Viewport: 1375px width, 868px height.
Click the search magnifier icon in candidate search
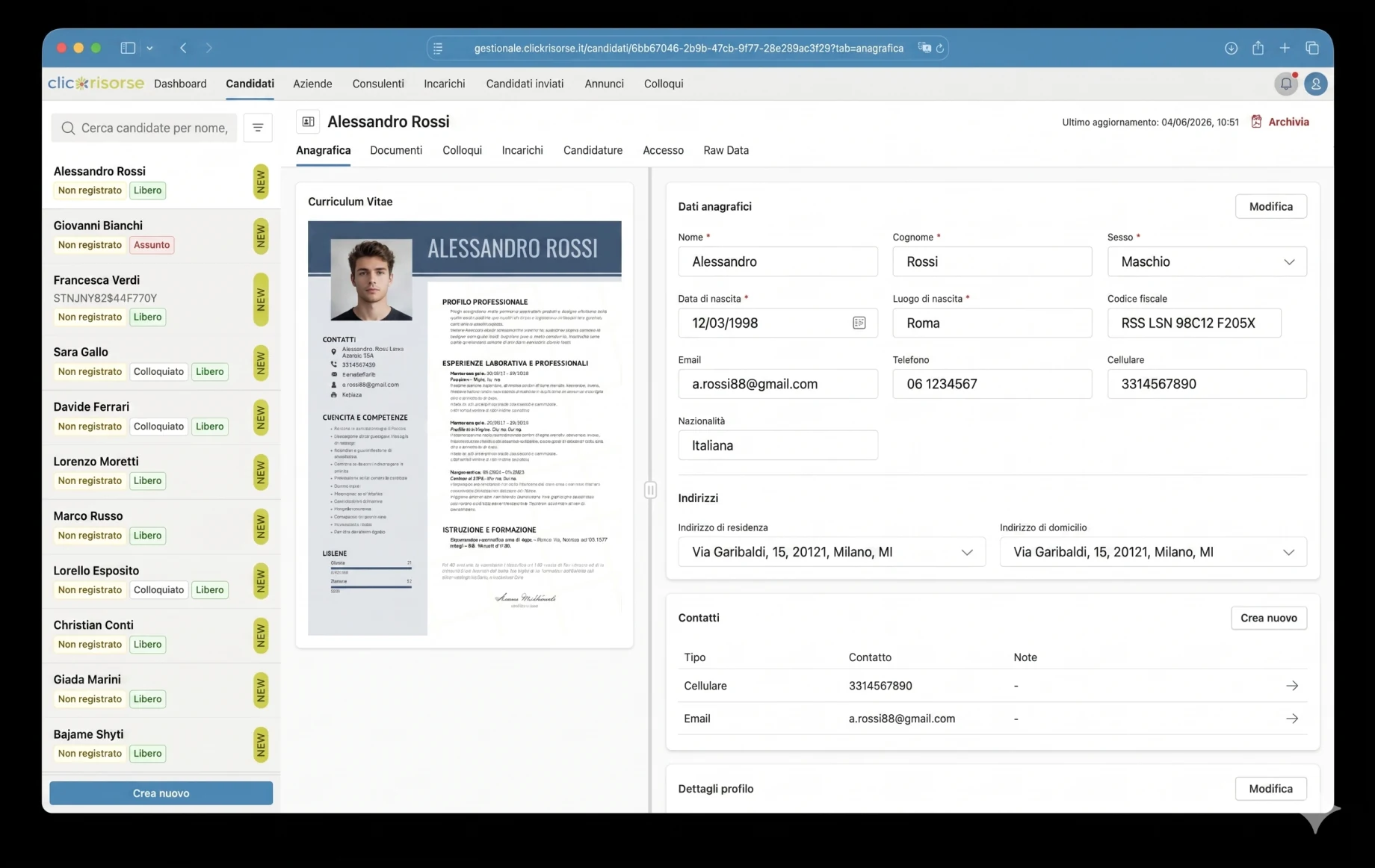pos(68,128)
